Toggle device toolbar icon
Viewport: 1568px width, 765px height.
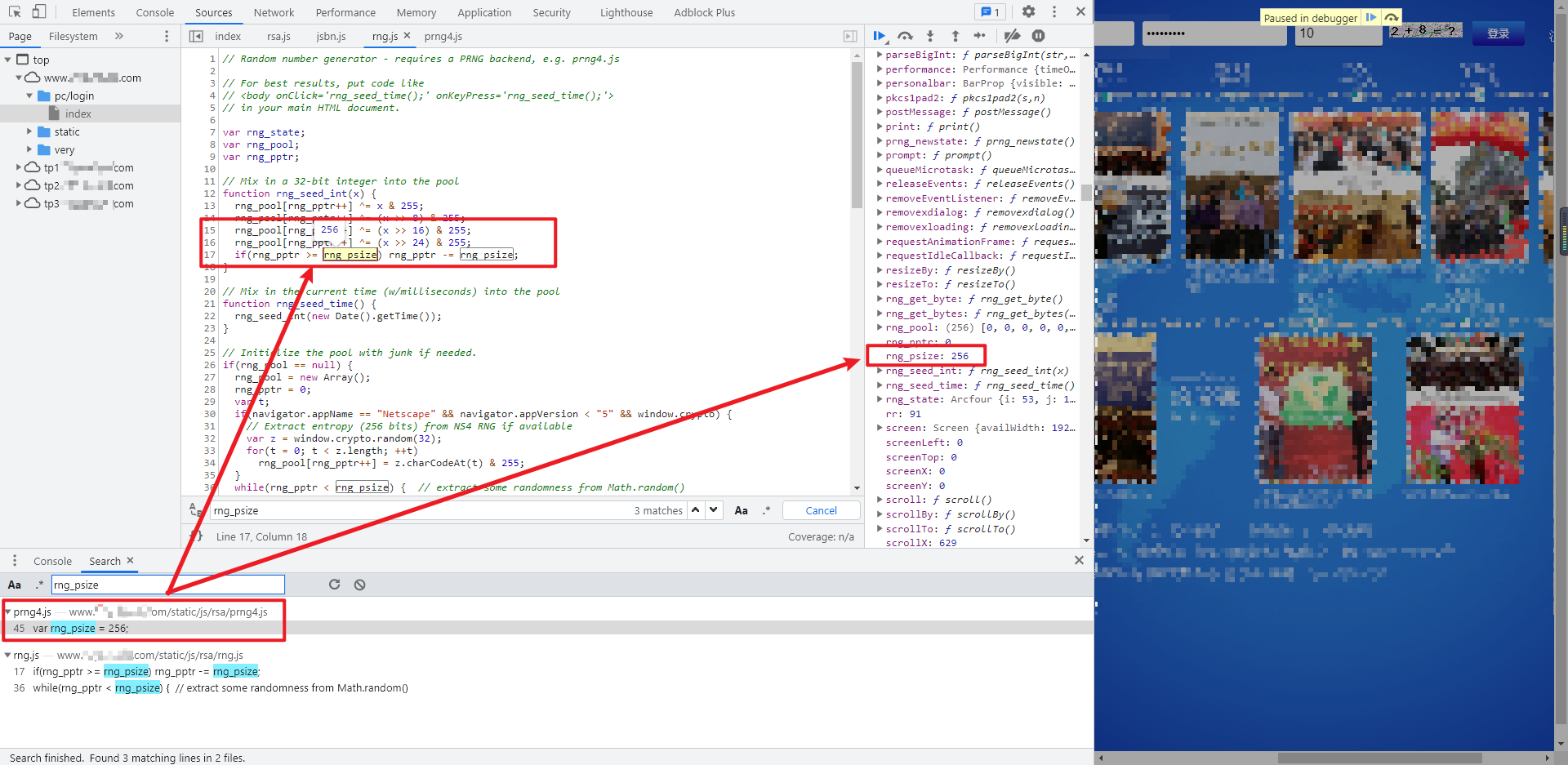point(39,11)
